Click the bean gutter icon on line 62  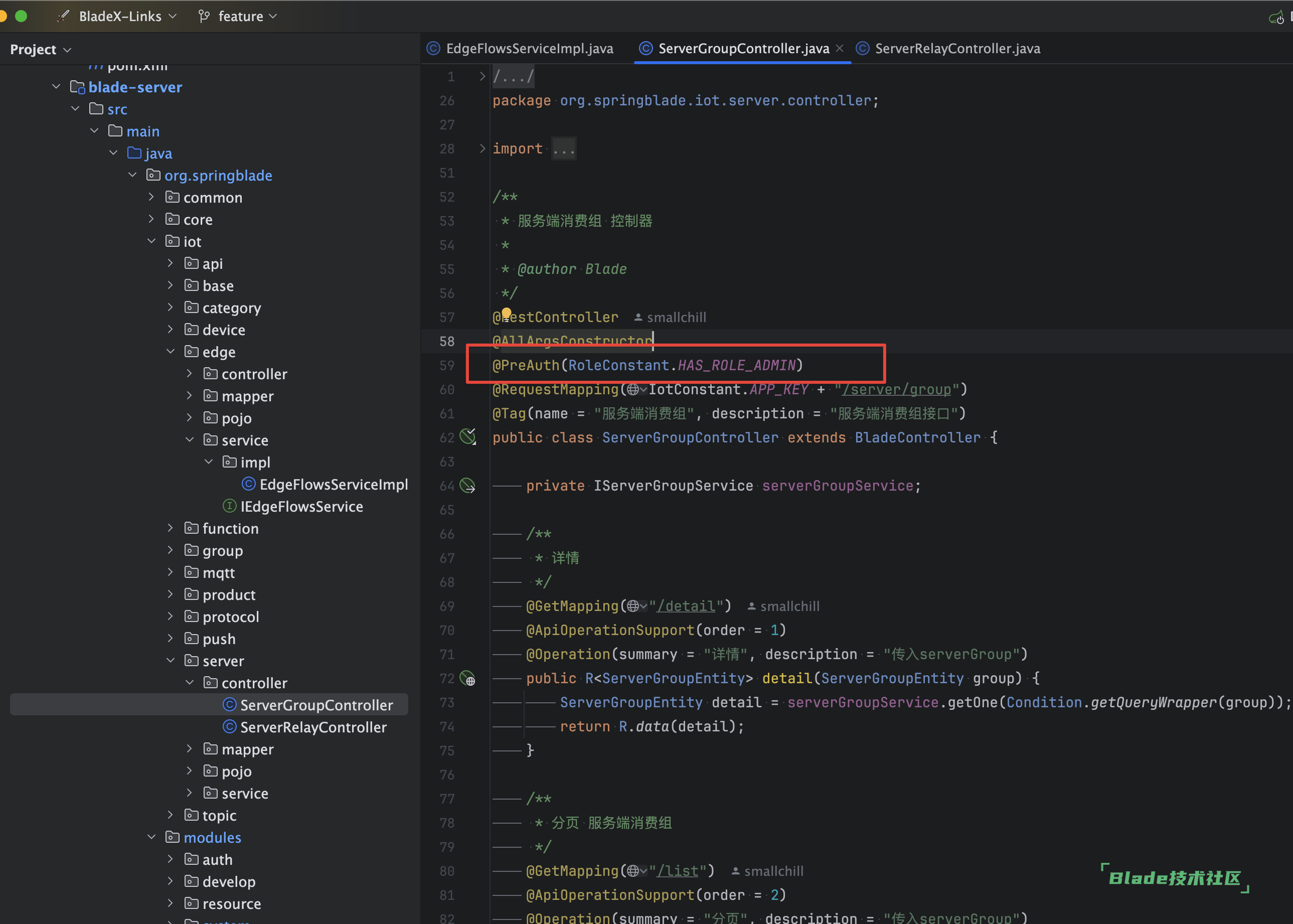(467, 436)
